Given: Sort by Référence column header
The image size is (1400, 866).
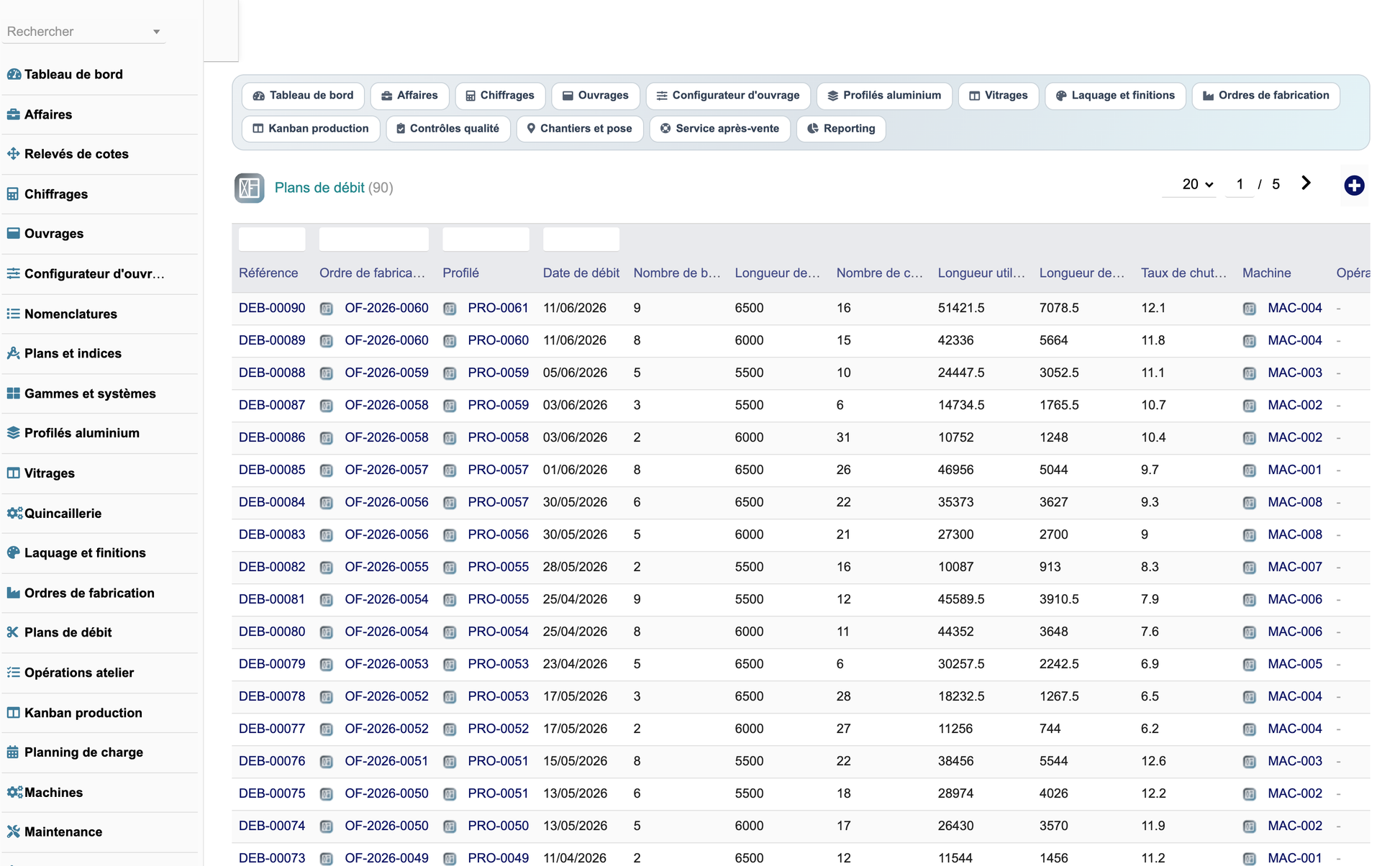Looking at the screenshot, I should [x=268, y=273].
